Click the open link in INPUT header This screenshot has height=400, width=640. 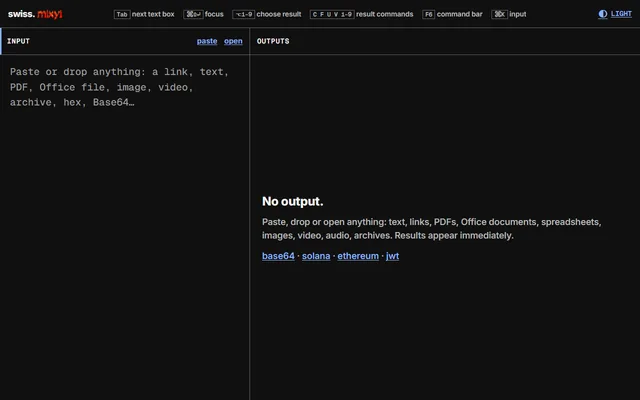(x=233, y=41)
